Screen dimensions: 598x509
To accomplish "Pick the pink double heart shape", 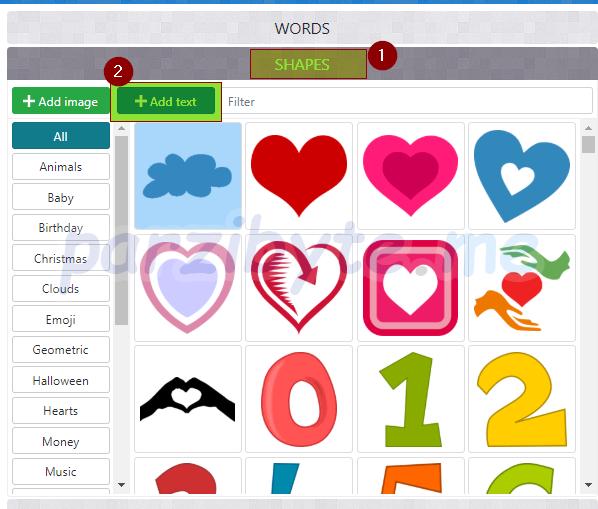I will coord(411,176).
